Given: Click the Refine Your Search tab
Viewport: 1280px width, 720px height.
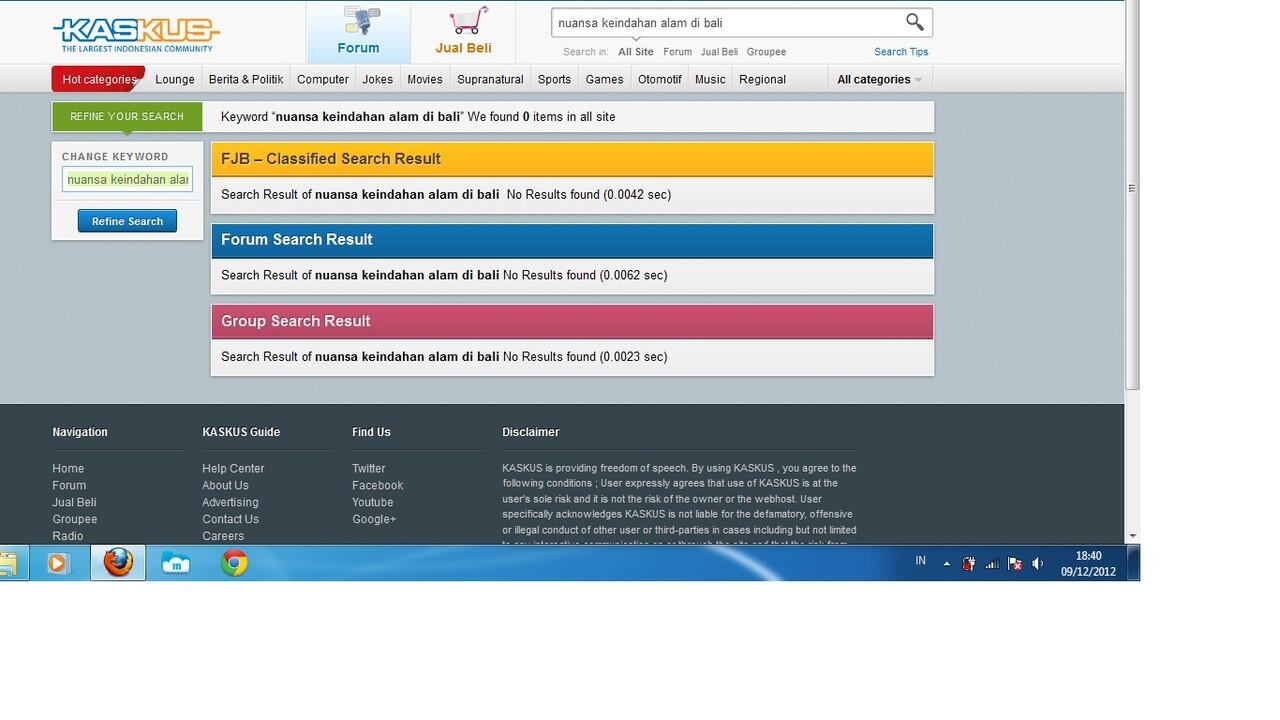Looking at the screenshot, I should point(127,117).
